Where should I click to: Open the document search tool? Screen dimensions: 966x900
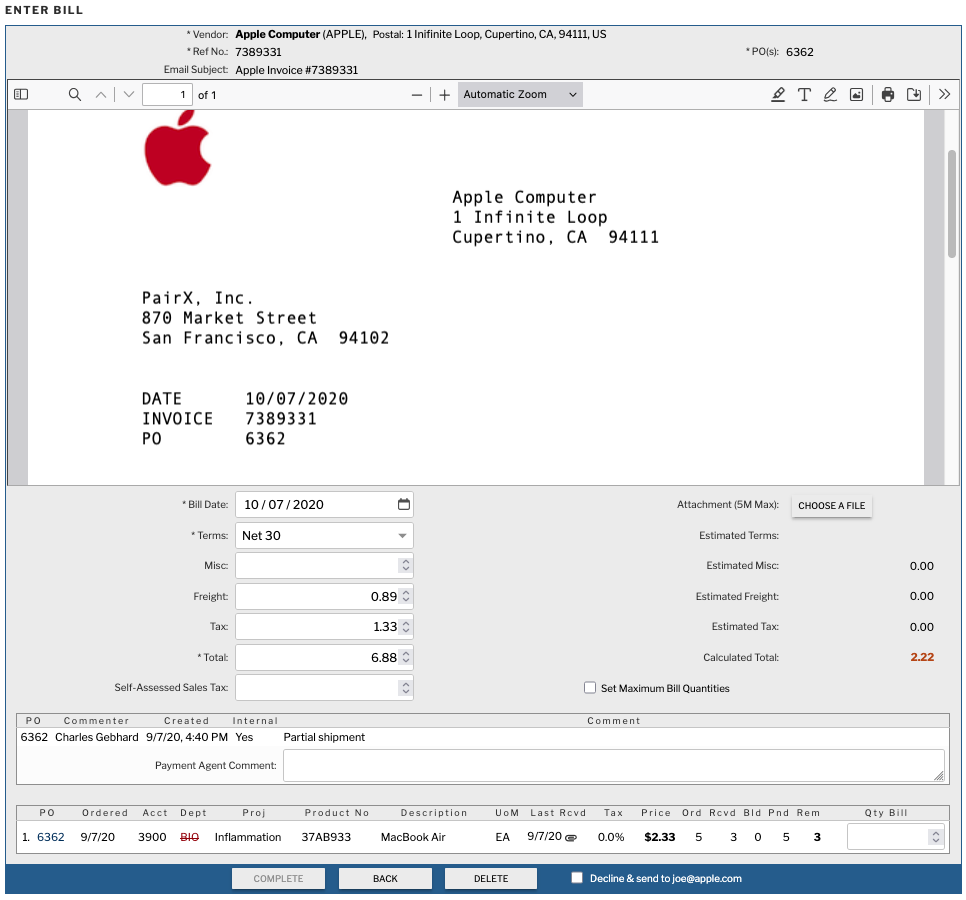tap(74, 93)
